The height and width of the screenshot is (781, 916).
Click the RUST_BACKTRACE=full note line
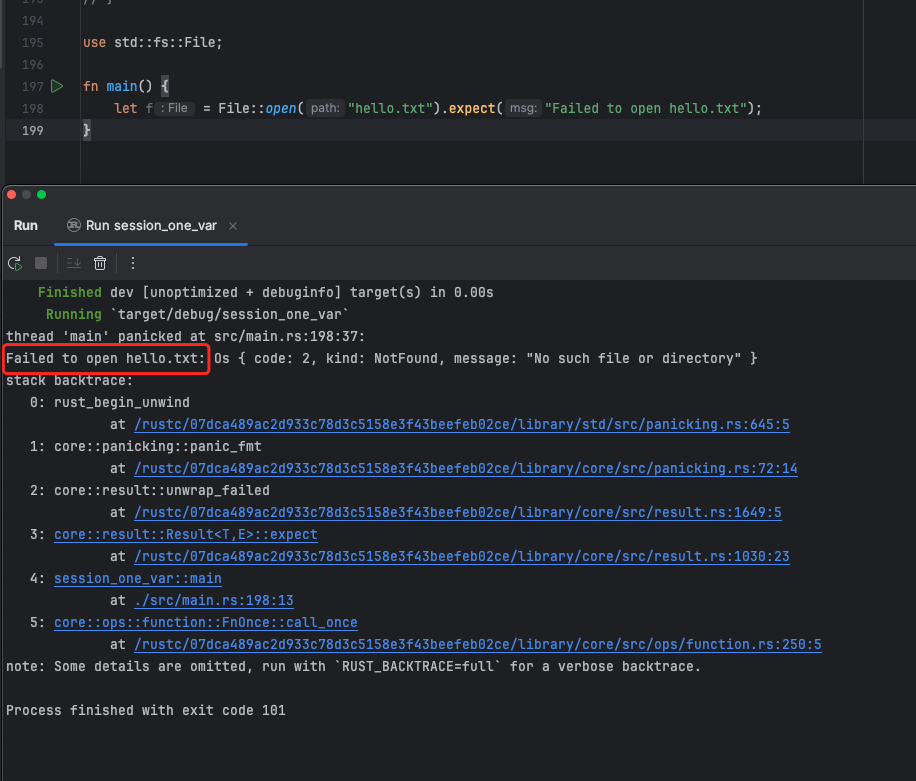tap(353, 667)
